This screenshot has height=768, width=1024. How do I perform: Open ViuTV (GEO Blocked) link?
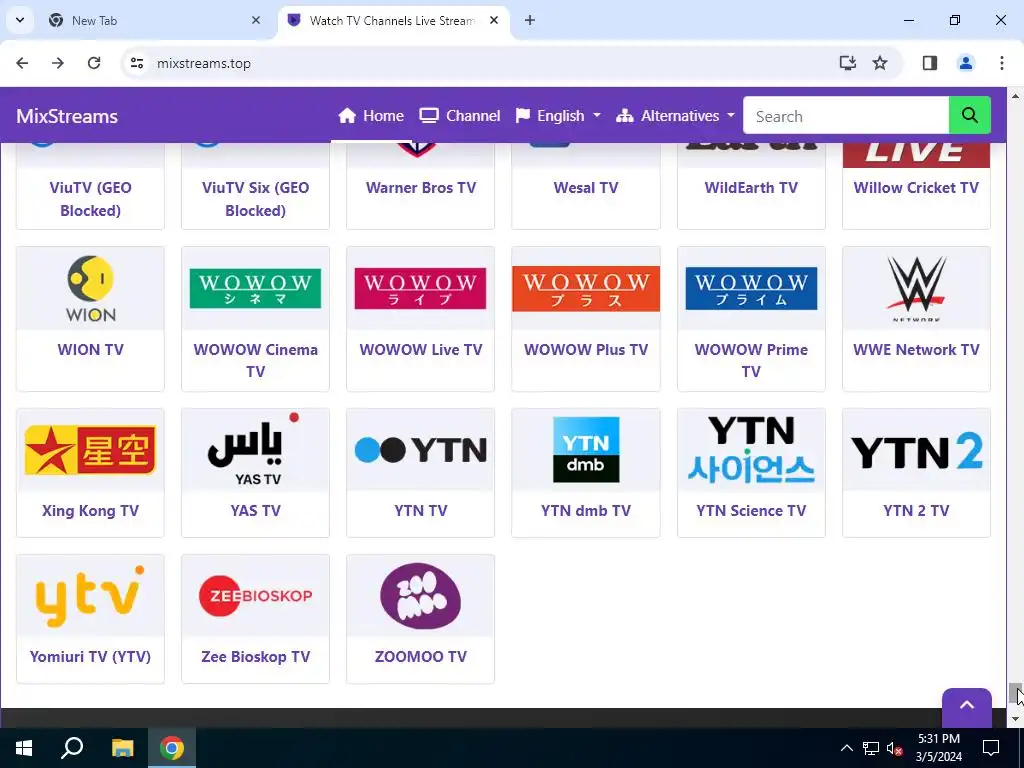click(90, 199)
